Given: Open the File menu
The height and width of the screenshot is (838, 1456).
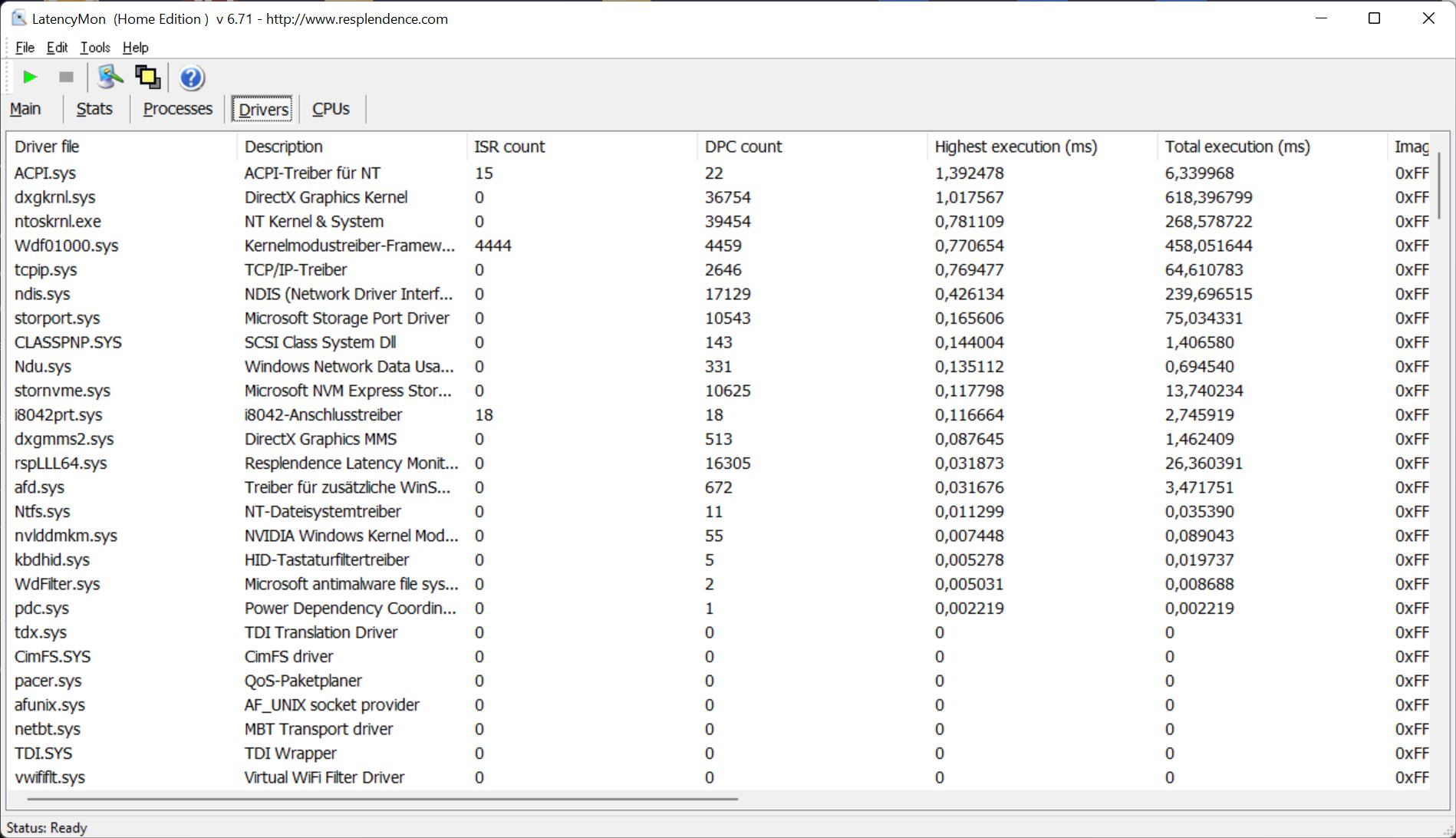Looking at the screenshot, I should tap(25, 48).
